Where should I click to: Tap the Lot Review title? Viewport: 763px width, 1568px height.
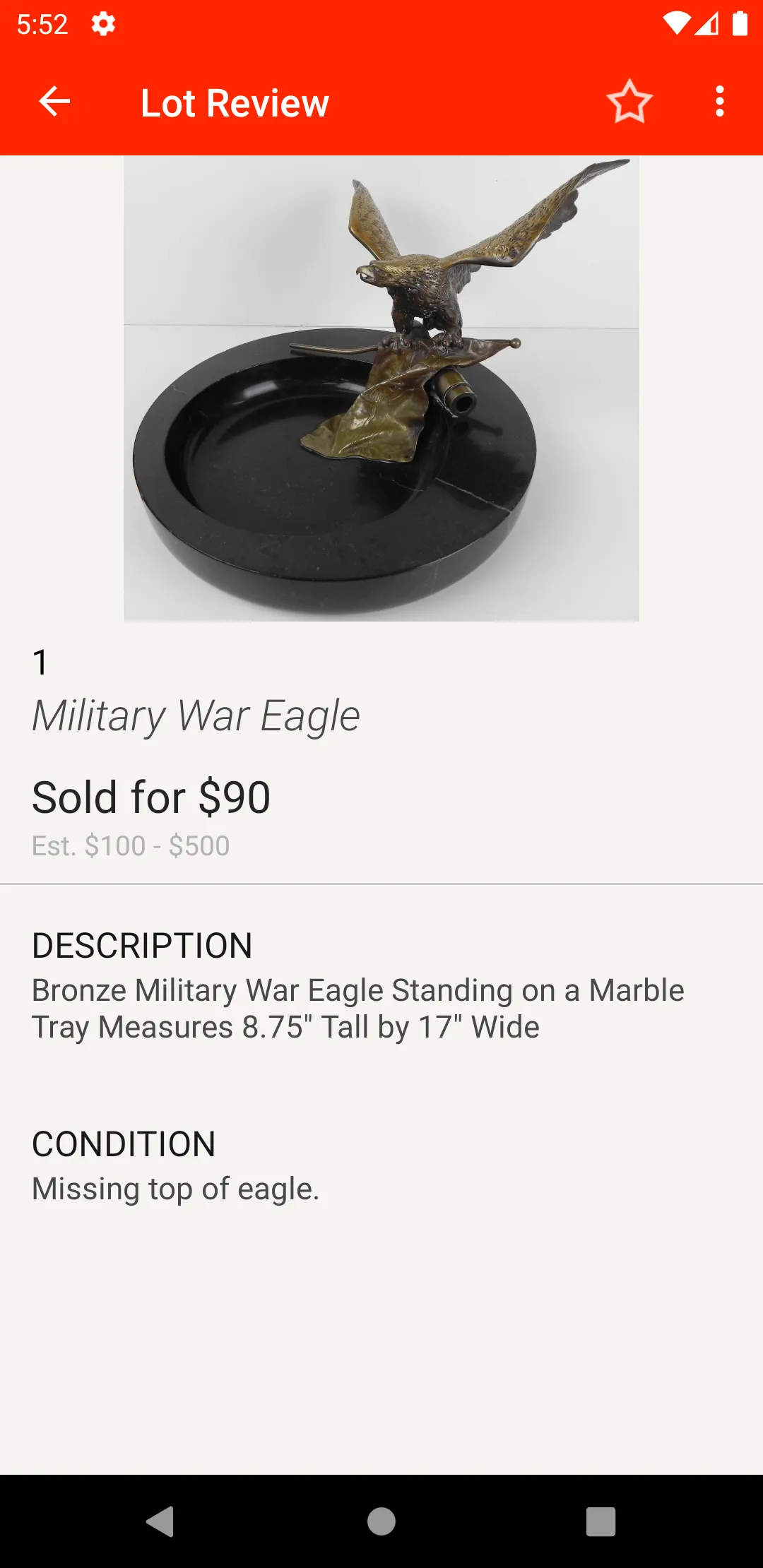pyautogui.click(x=235, y=103)
